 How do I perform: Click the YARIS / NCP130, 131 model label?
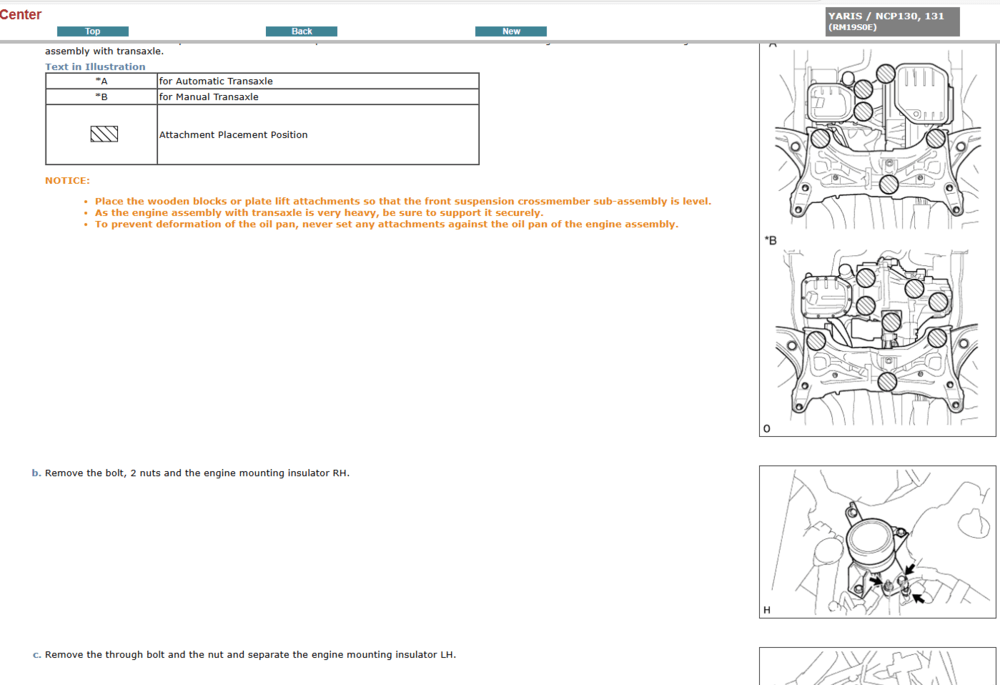885,16
